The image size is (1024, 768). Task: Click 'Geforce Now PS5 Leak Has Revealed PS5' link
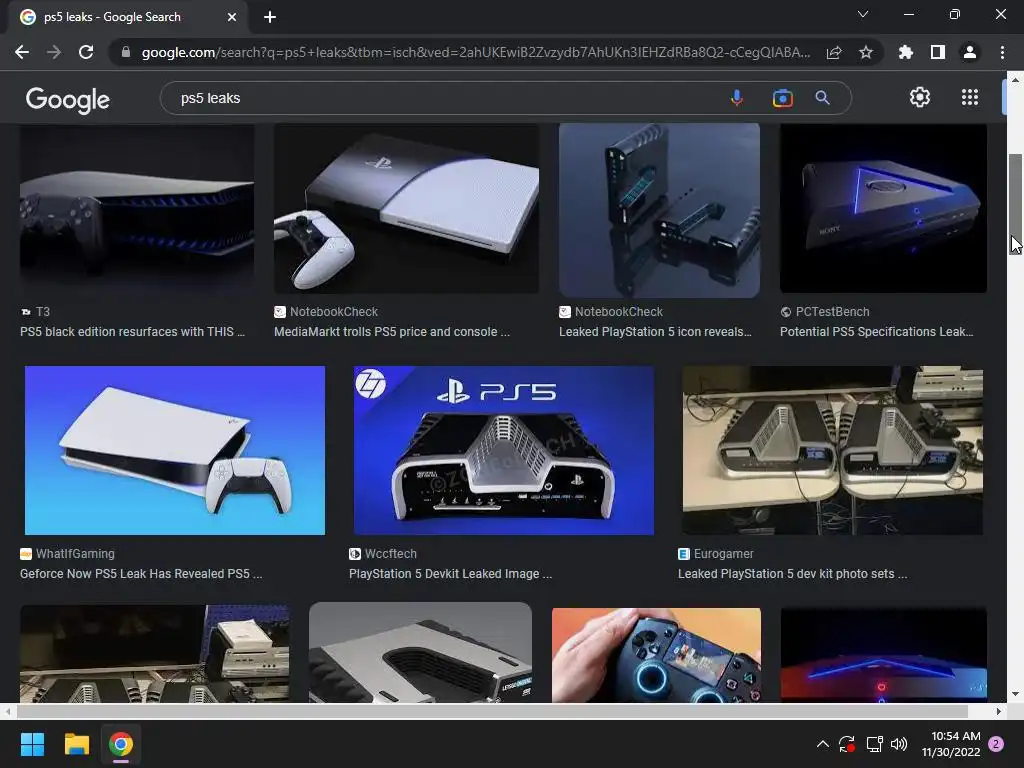(141, 573)
